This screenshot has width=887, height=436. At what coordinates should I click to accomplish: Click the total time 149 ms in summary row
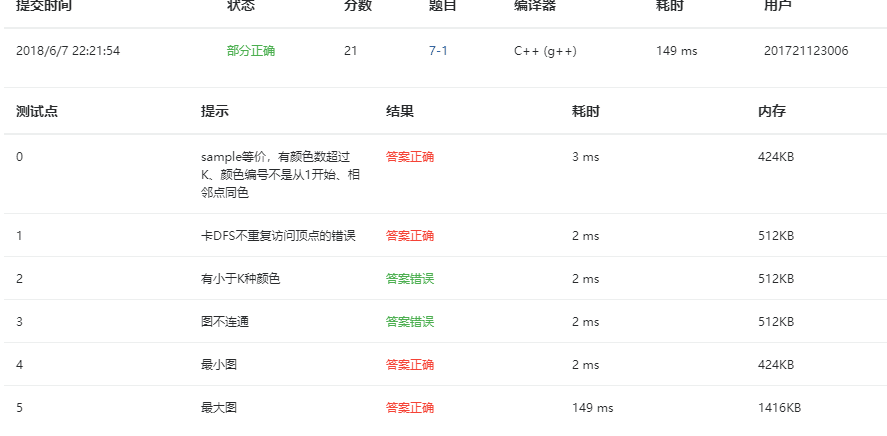coord(677,51)
